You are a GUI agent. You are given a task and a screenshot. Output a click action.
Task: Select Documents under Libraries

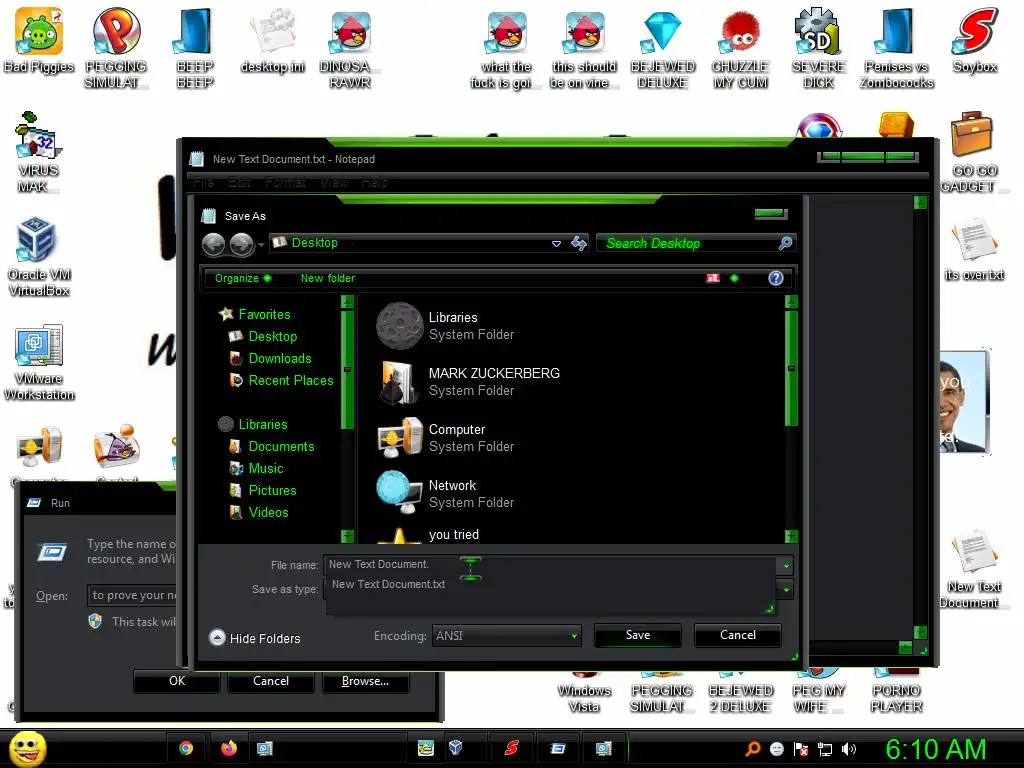coord(272,447)
